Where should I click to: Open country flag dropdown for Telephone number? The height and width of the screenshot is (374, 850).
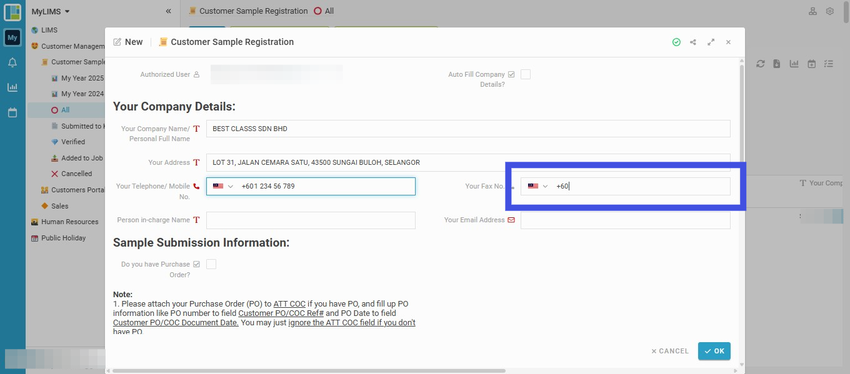tap(223, 186)
